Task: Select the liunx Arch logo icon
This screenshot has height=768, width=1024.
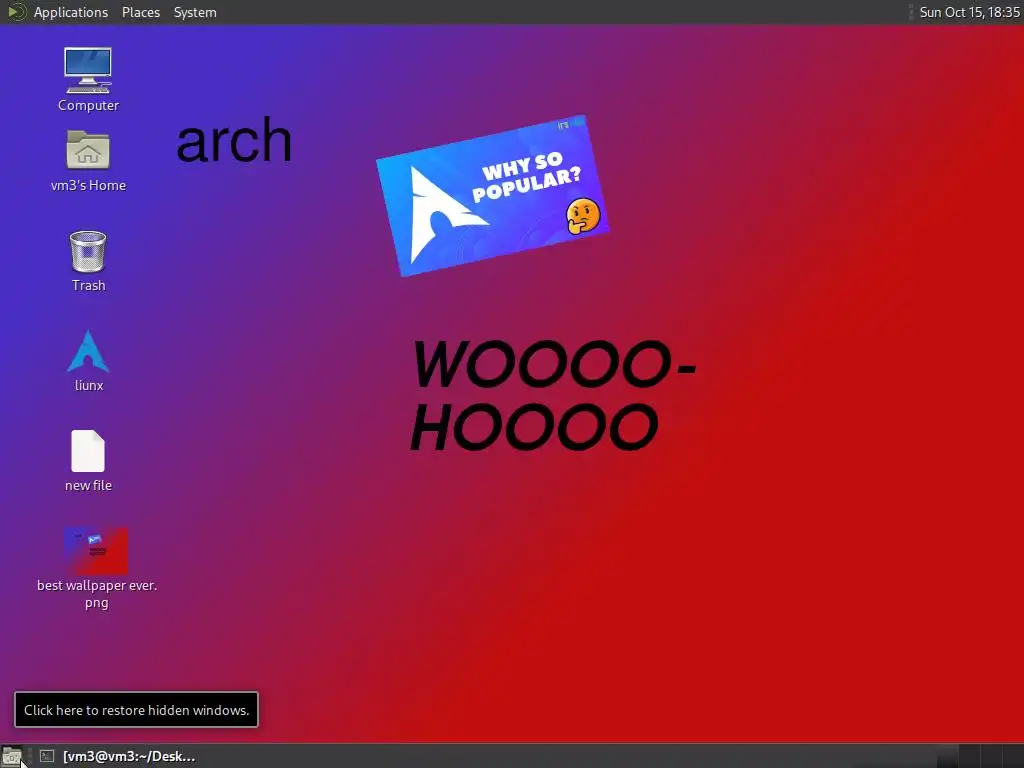Action: (x=88, y=351)
